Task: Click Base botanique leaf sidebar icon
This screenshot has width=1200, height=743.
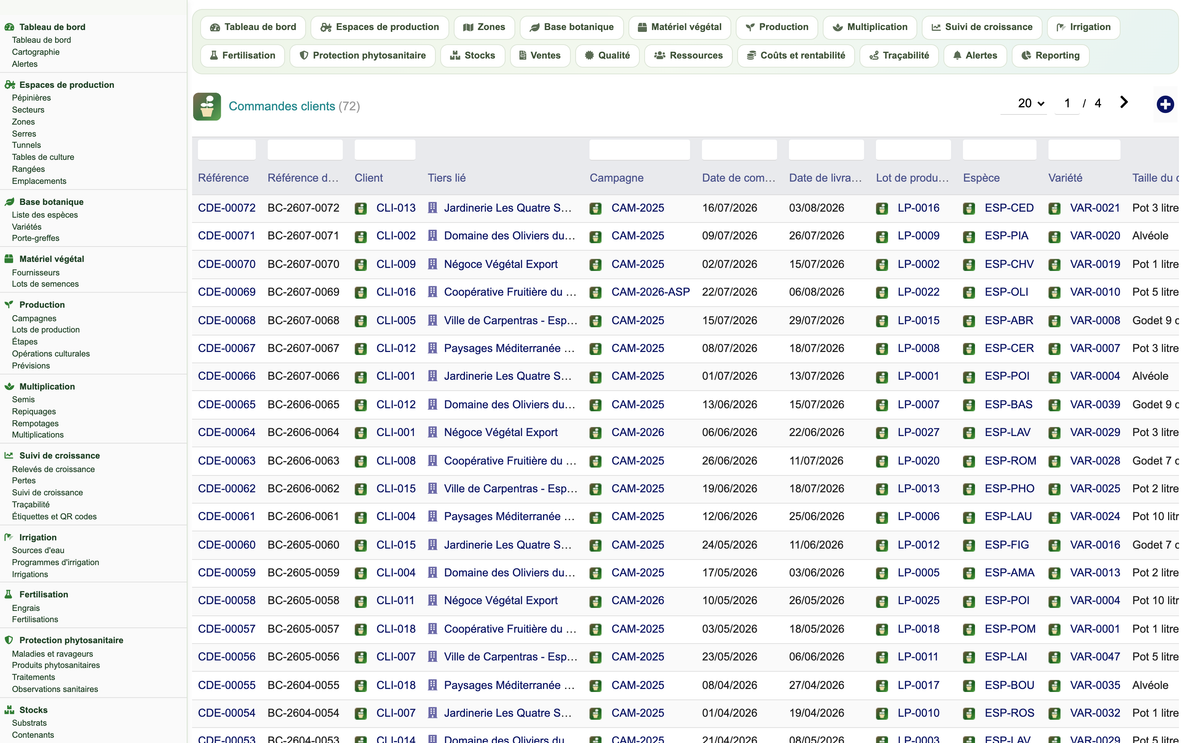Action: click(9, 202)
